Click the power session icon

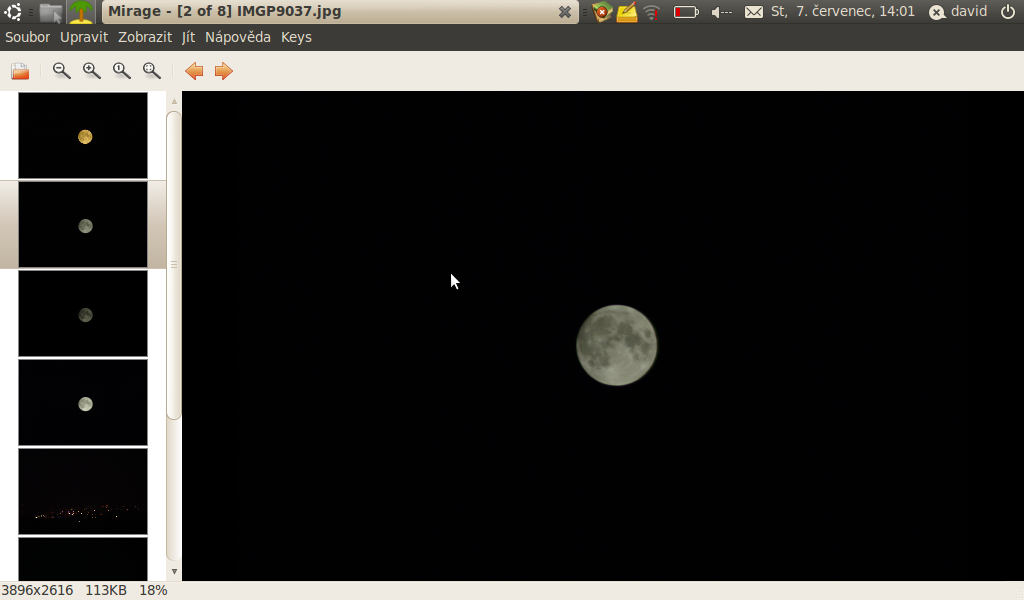click(1008, 12)
